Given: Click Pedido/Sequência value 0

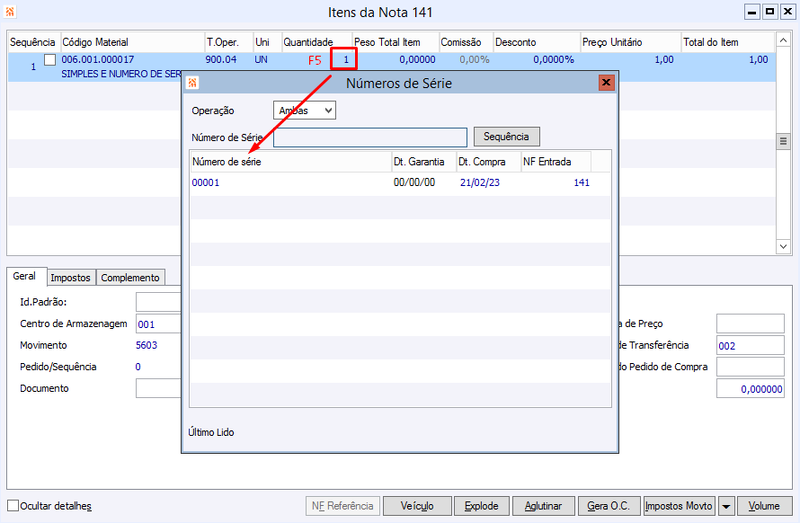Looking at the screenshot, I should tap(138, 367).
